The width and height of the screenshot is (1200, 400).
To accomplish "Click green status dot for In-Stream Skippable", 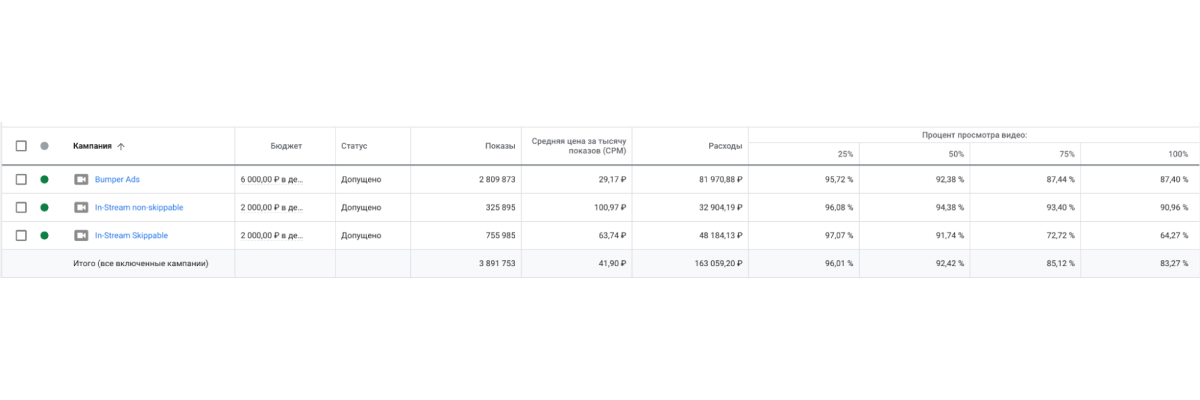I will tap(44, 236).
